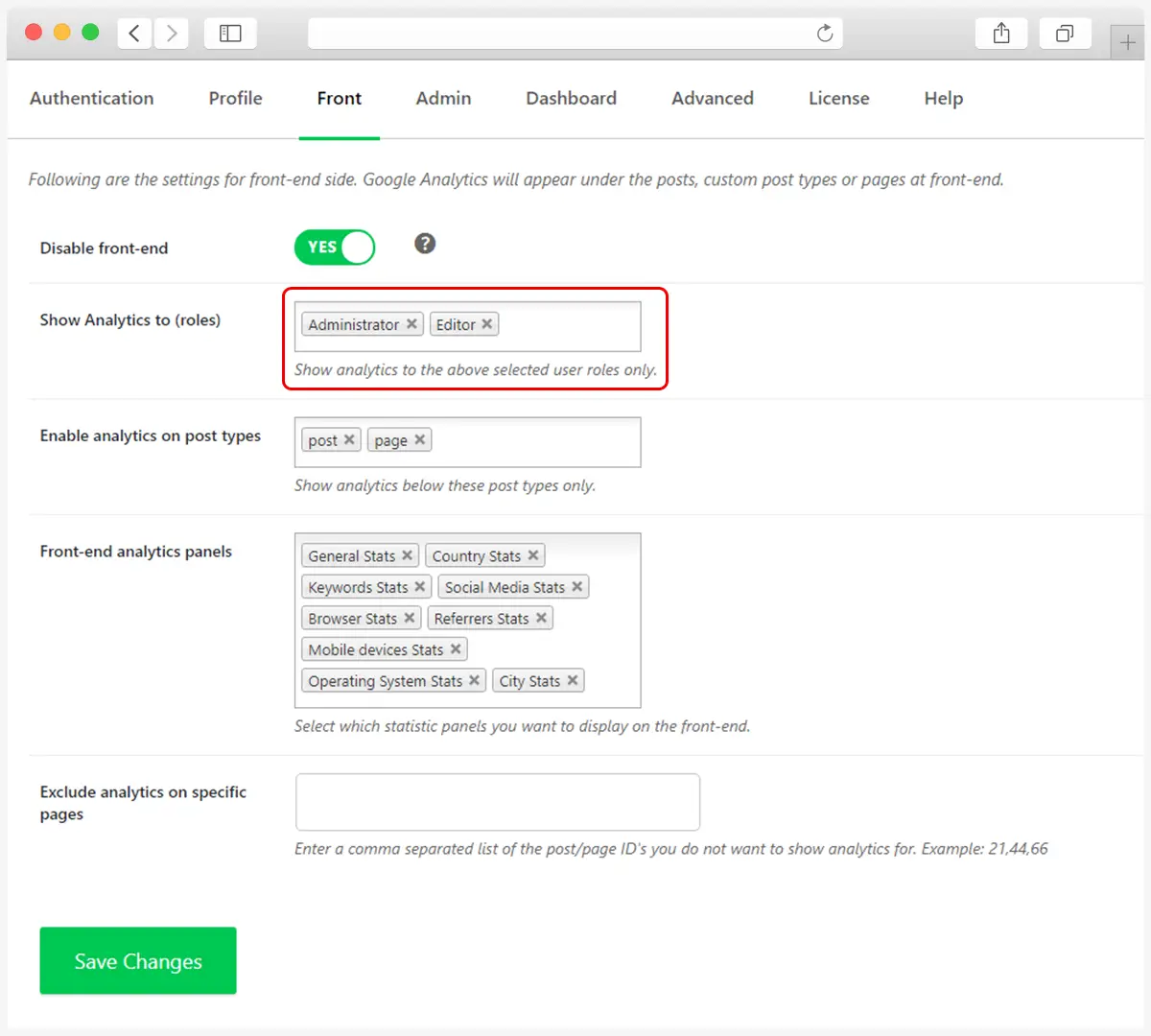Remove the Administrator role tag
The height and width of the screenshot is (1036, 1151).
tap(411, 324)
